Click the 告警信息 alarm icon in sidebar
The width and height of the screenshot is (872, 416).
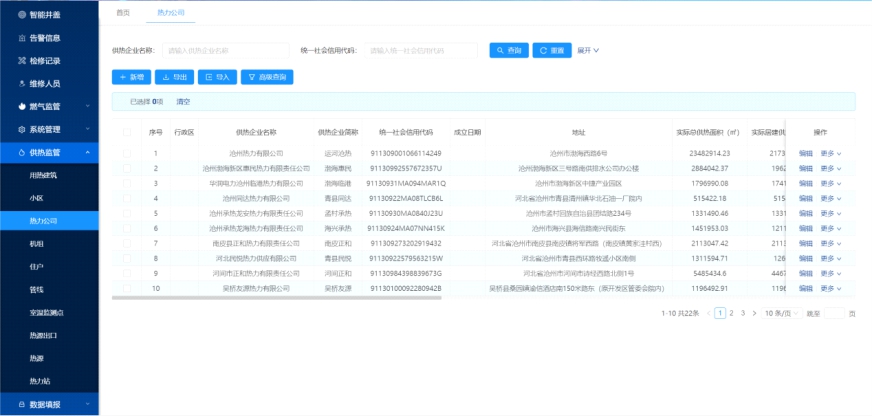22,38
